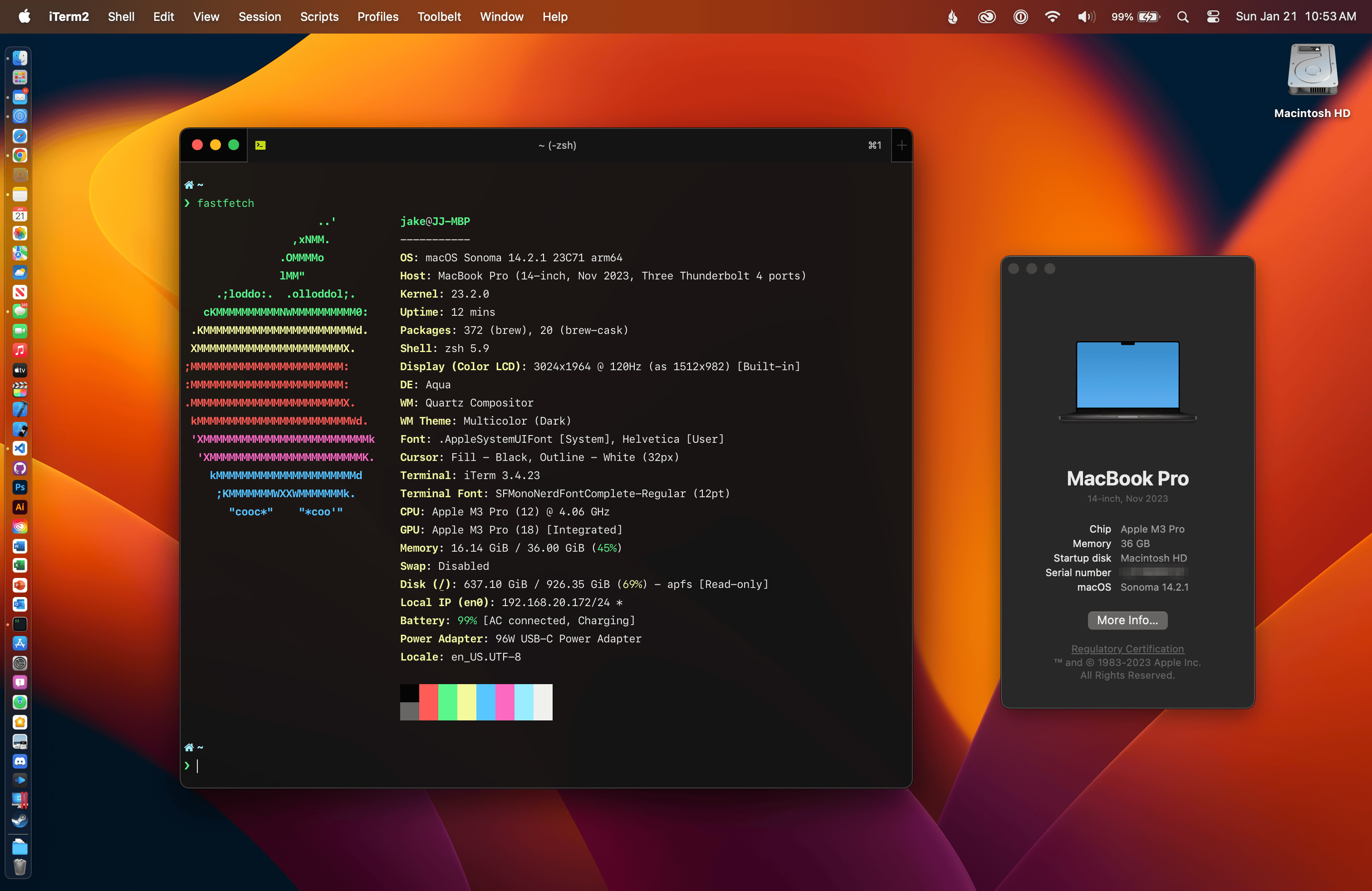Open the Profiles menu in iTerm2
The width and height of the screenshot is (1372, 891).
point(377,17)
